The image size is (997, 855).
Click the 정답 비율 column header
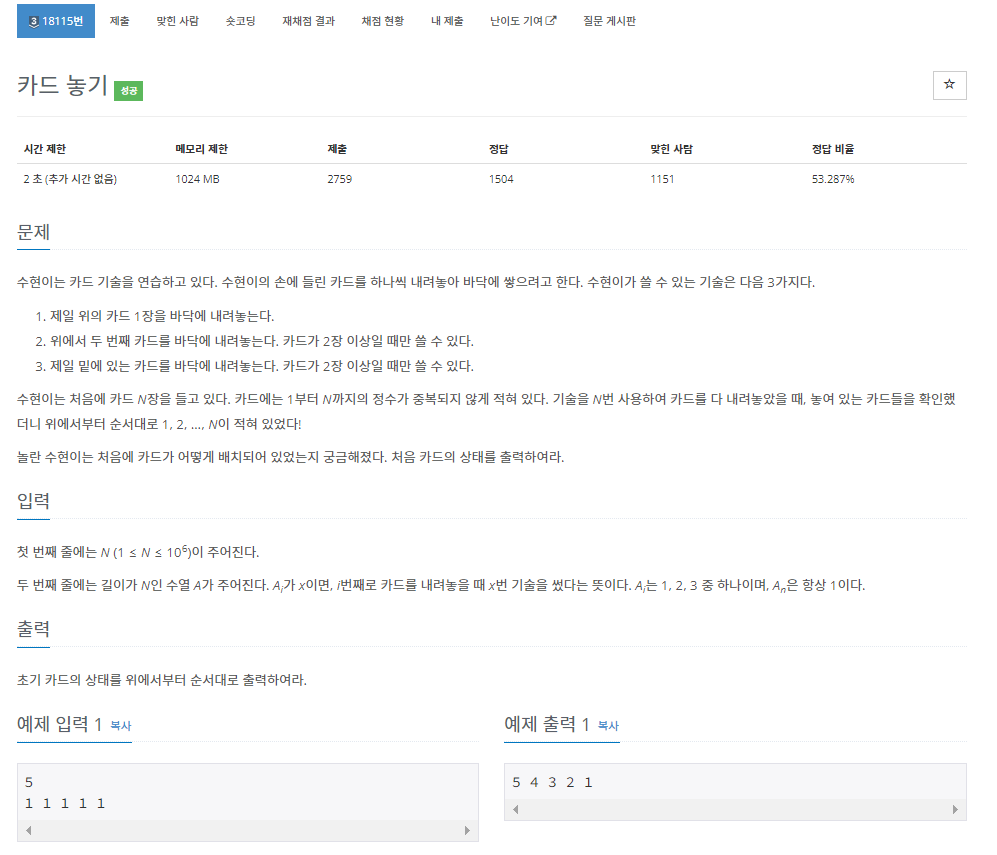tap(833, 149)
